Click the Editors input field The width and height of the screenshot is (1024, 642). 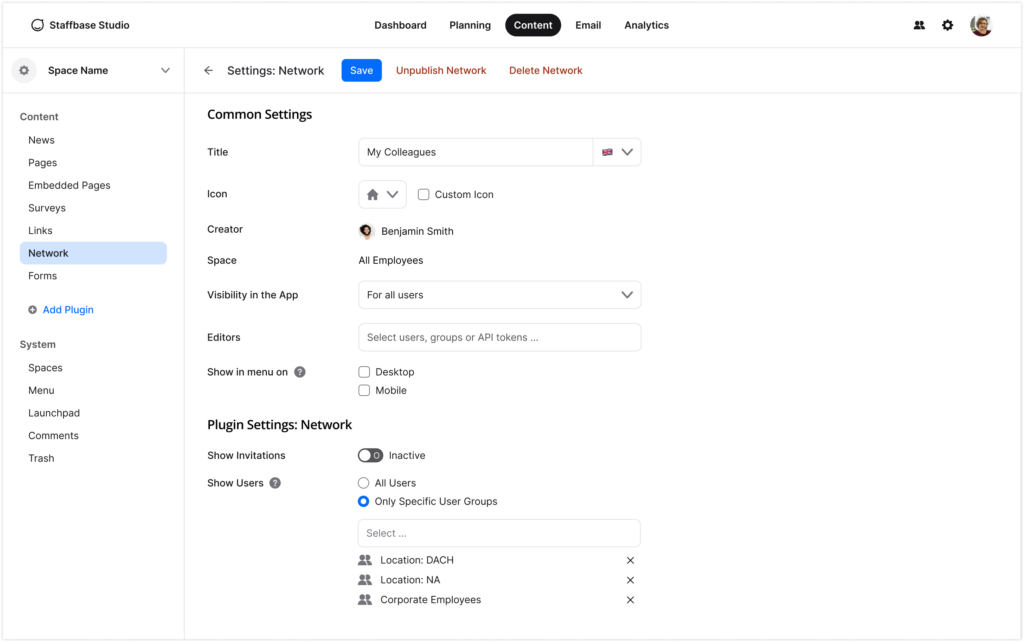point(499,337)
